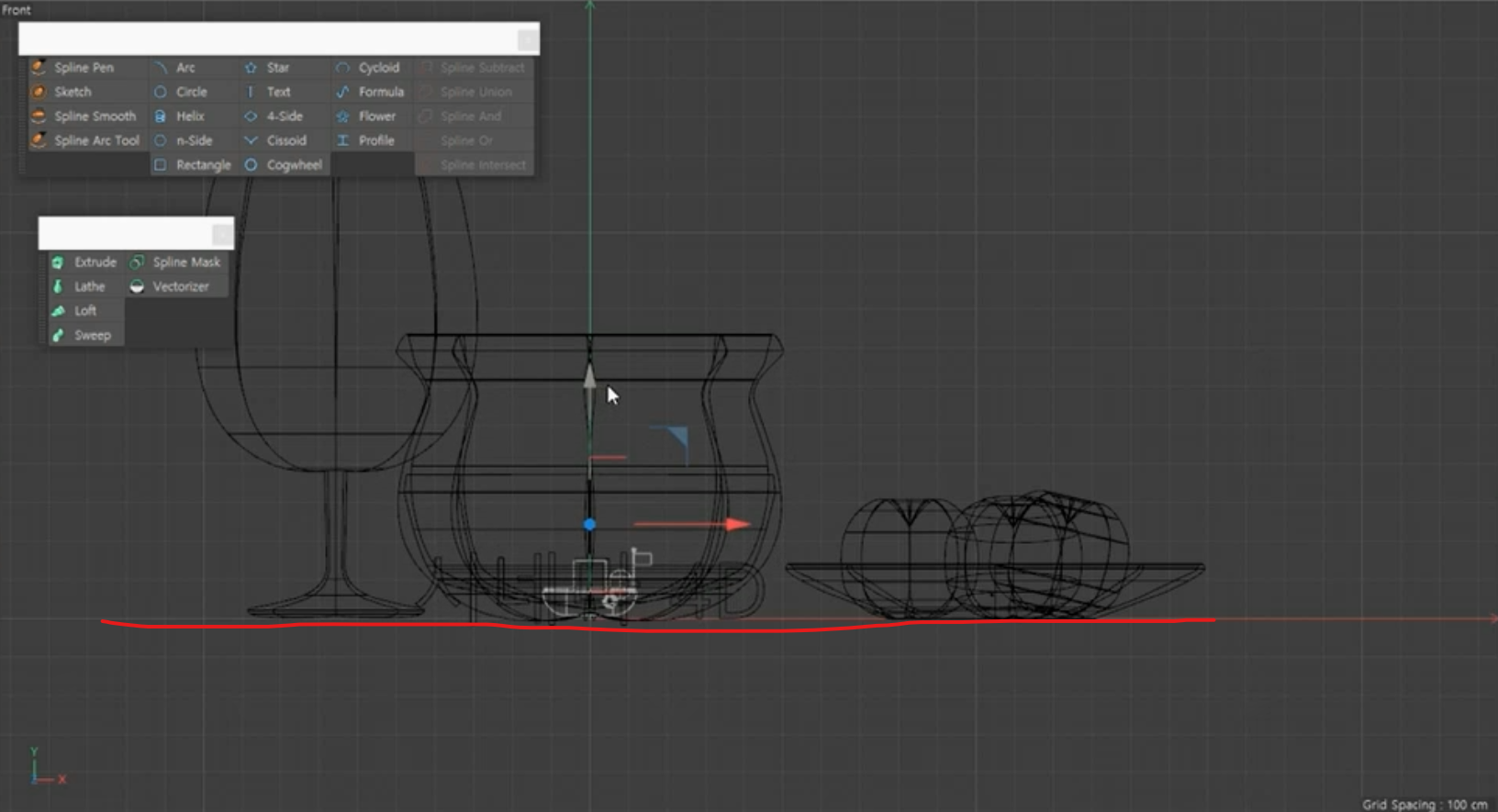Click the Y-axis arrow handle
The width and height of the screenshot is (1498, 812).
click(x=589, y=375)
